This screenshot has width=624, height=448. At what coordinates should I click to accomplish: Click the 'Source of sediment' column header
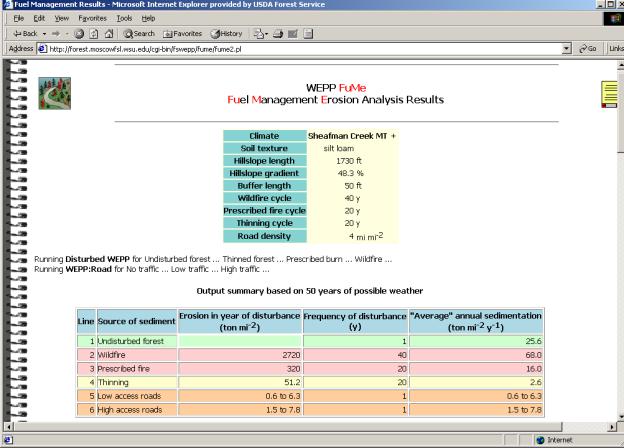pos(136,321)
